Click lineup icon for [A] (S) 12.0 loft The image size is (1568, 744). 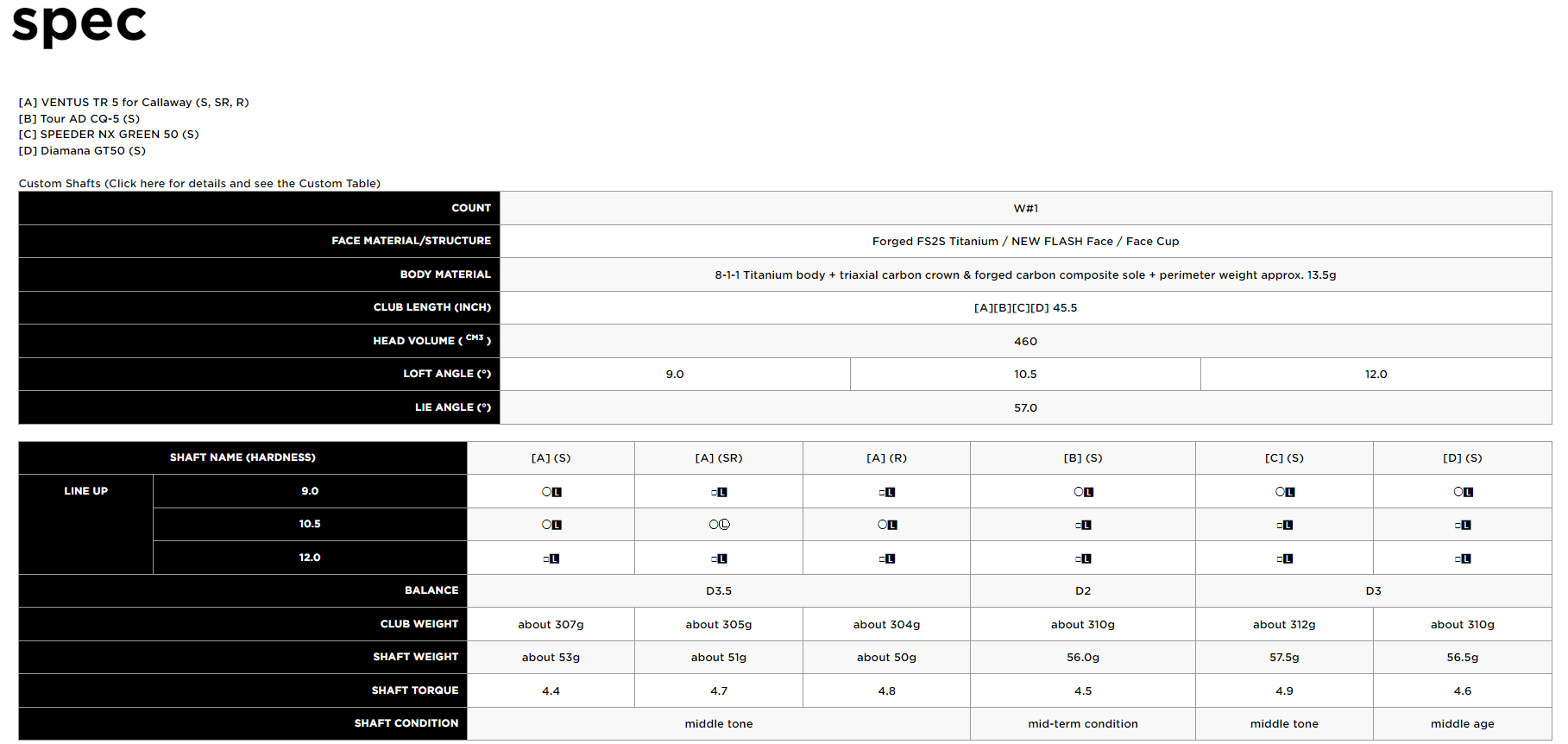[x=551, y=558]
